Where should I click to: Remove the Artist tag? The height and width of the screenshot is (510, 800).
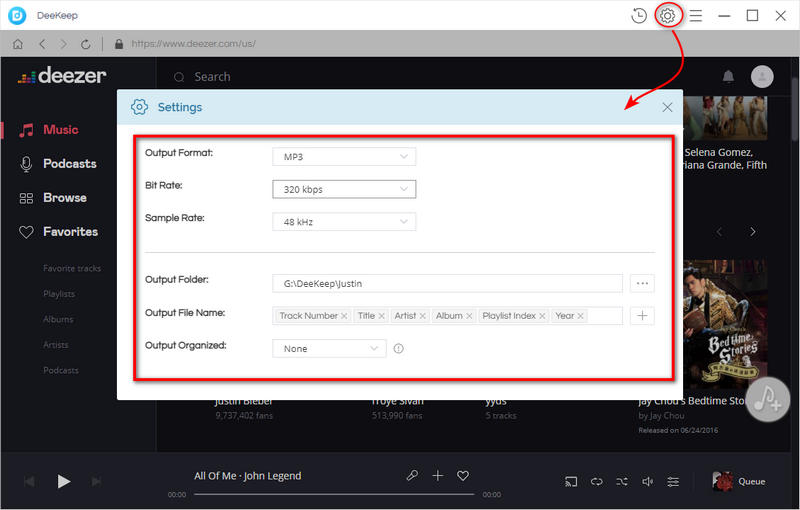click(422, 316)
